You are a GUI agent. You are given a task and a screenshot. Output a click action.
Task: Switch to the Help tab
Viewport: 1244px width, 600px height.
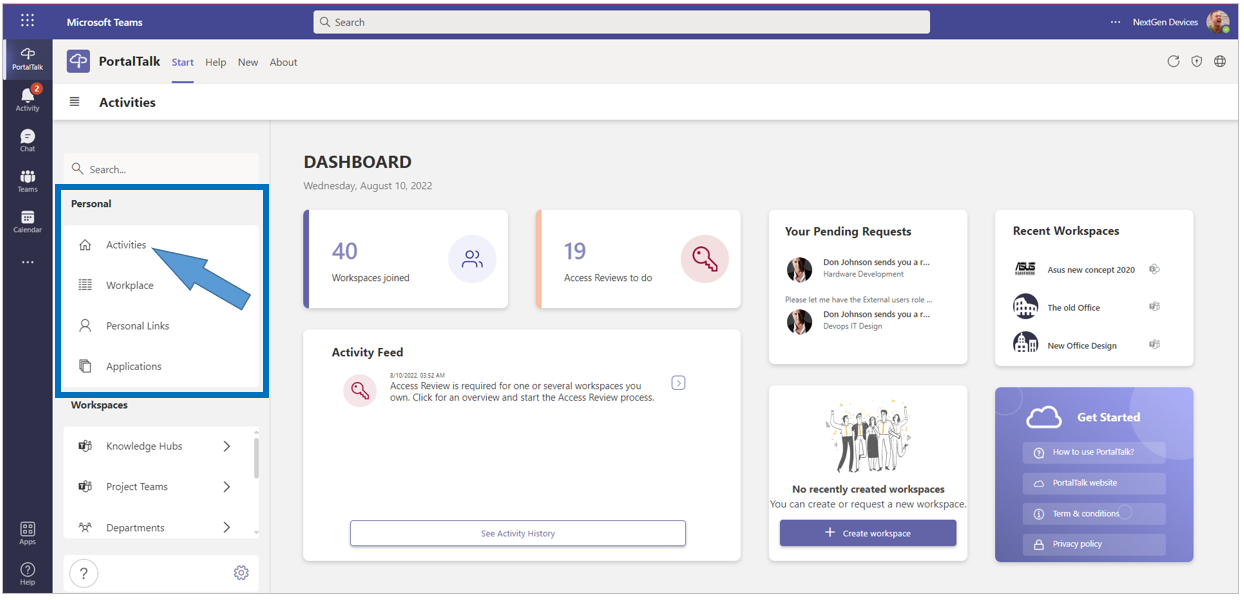[216, 62]
